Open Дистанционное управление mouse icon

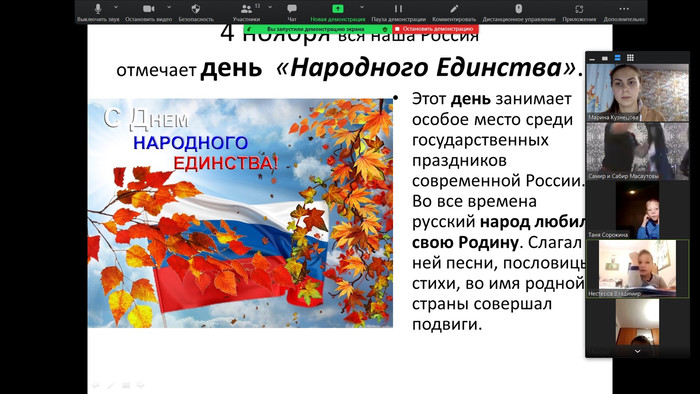518,8
